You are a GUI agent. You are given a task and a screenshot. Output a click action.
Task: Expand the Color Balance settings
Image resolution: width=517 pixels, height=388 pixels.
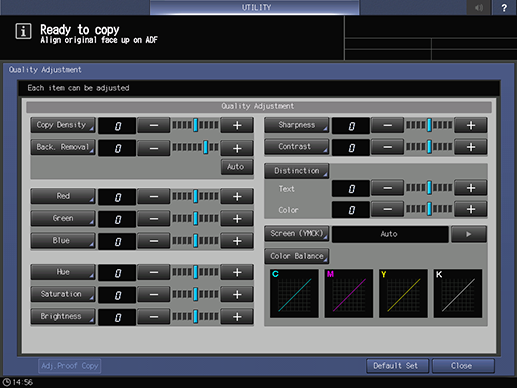pyautogui.click(x=297, y=256)
